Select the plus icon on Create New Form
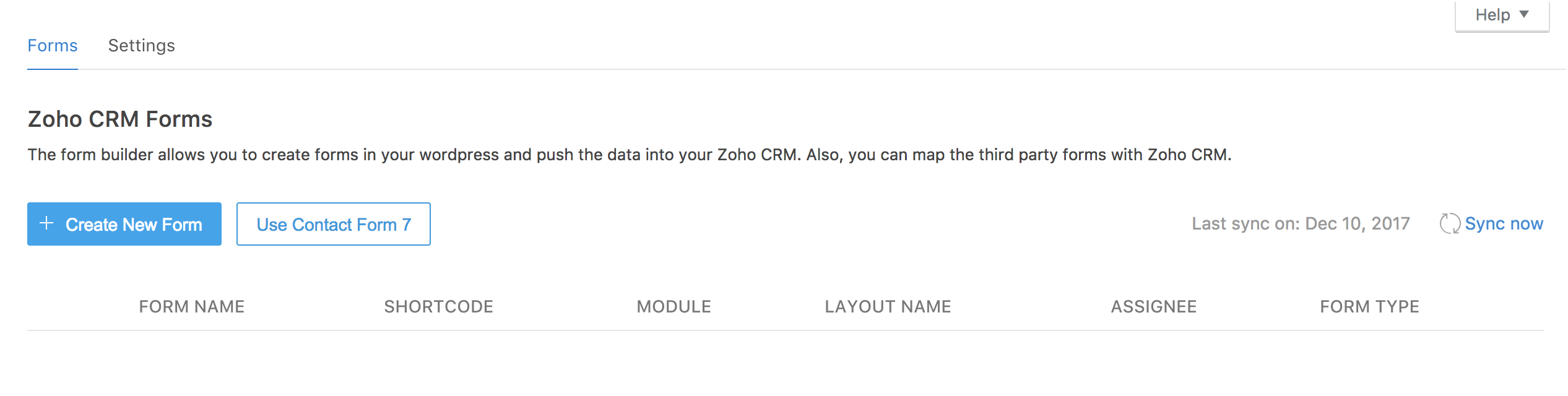The width and height of the screenshot is (1568, 396). (x=46, y=223)
